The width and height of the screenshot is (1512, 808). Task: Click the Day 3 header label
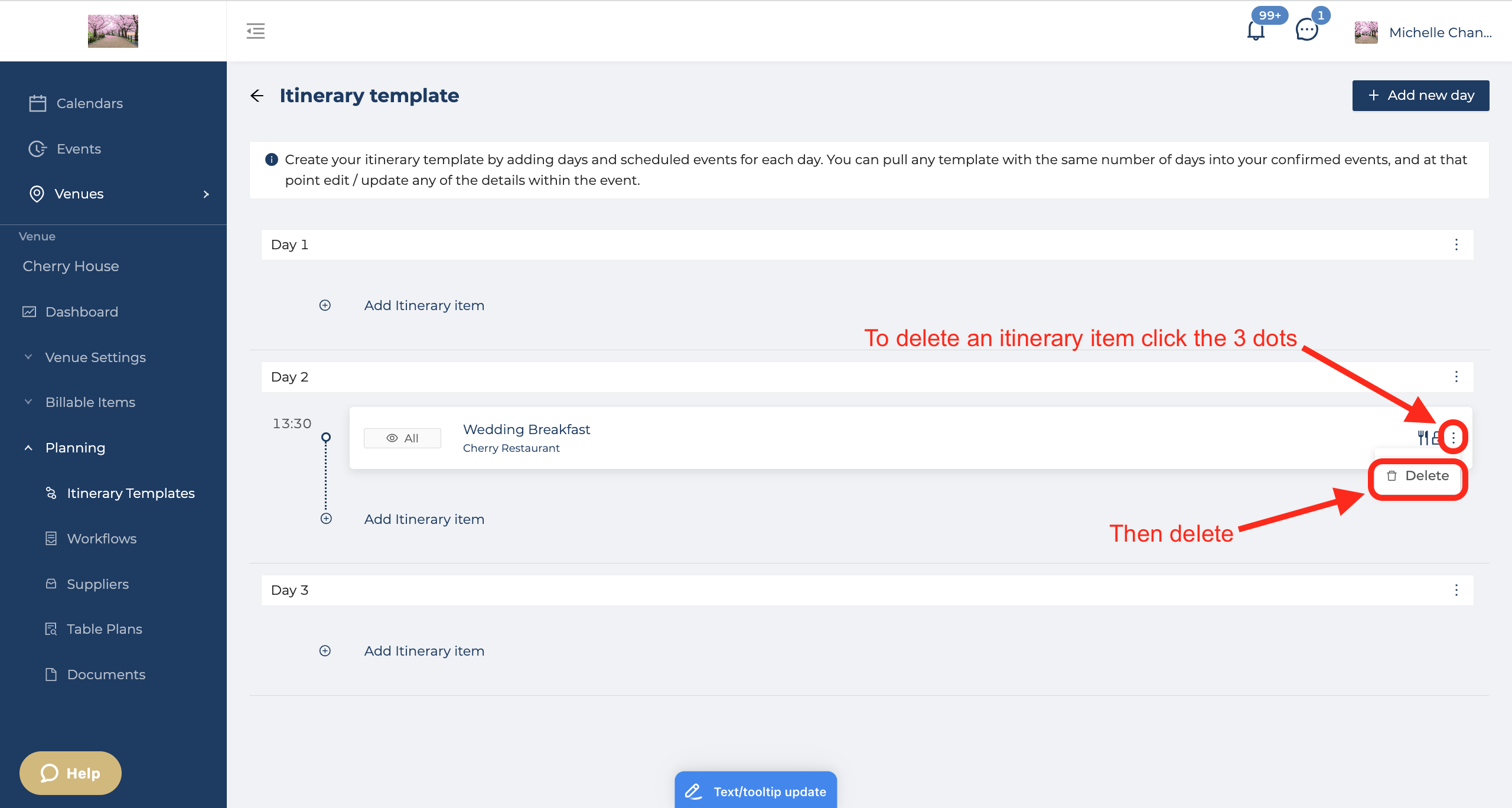[289, 590]
